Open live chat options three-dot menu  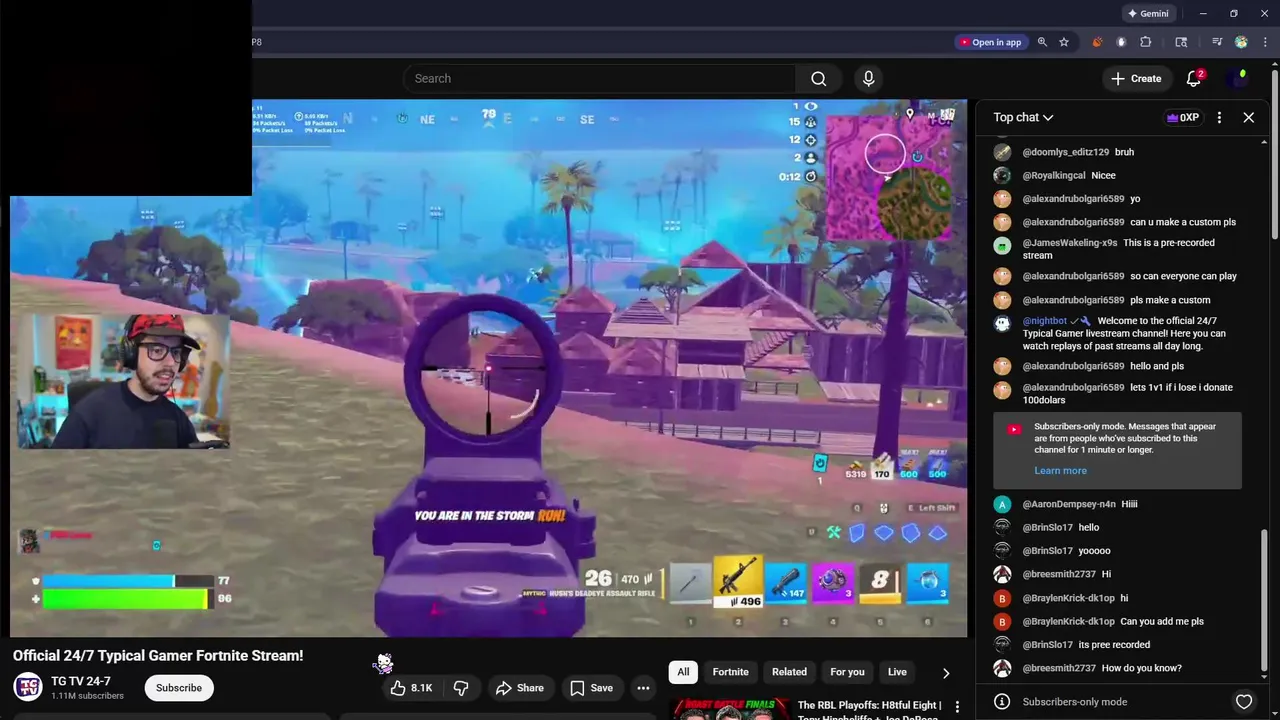(1219, 118)
